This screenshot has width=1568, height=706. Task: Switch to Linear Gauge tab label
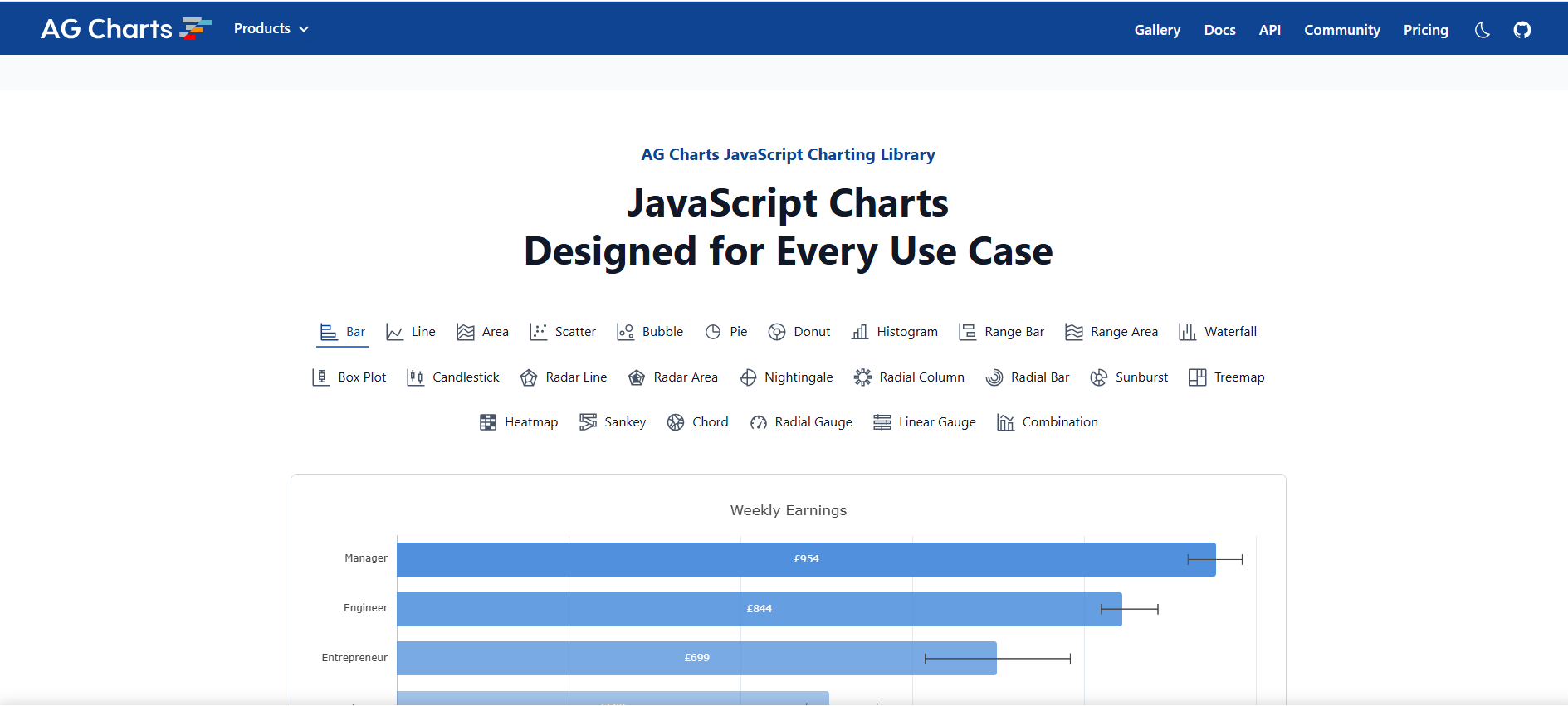937,422
